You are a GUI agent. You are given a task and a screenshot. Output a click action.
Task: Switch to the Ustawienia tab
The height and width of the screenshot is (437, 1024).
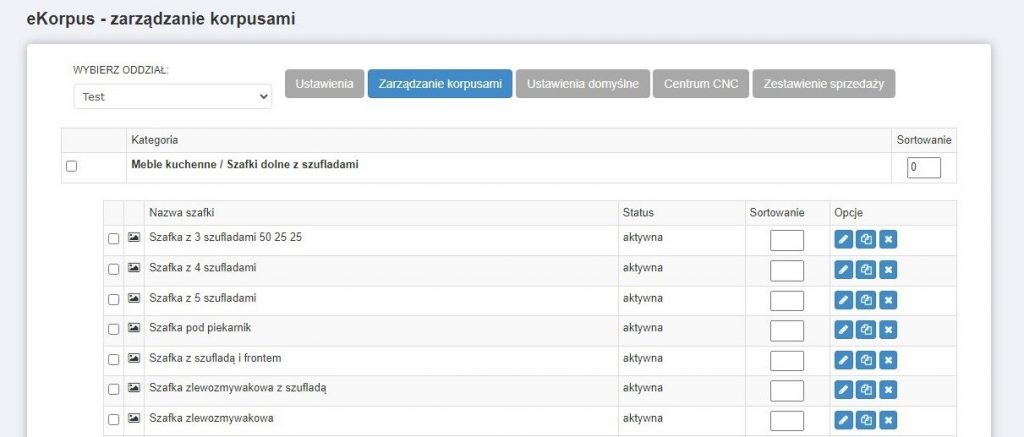click(324, 84)
